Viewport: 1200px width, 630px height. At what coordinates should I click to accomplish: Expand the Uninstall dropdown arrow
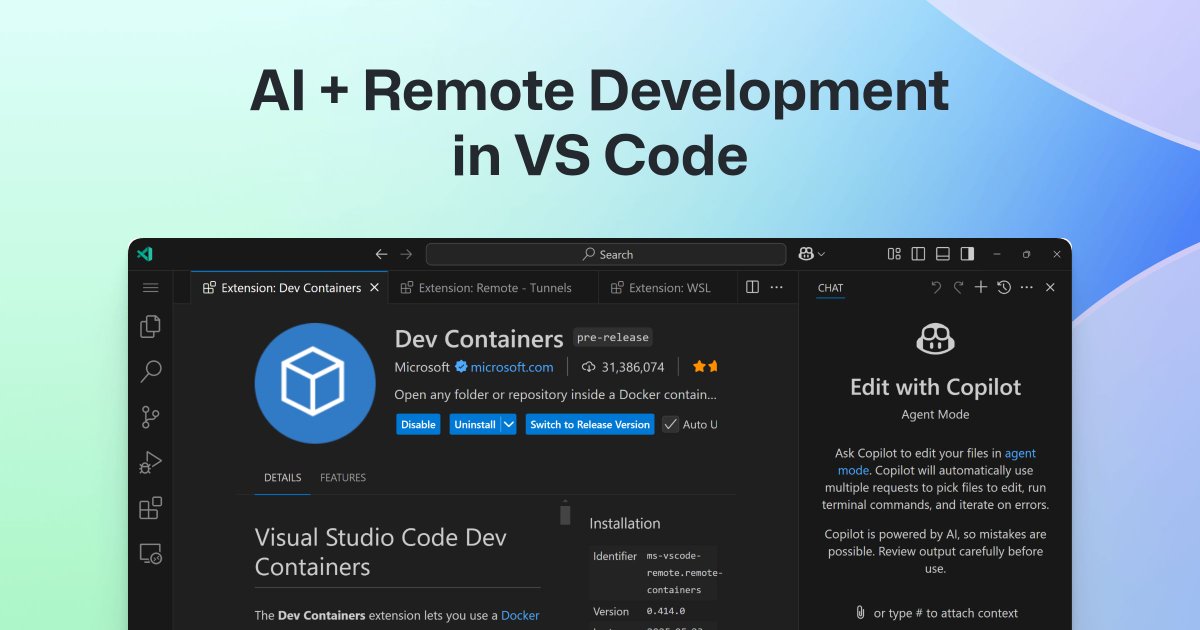point(506,423)
